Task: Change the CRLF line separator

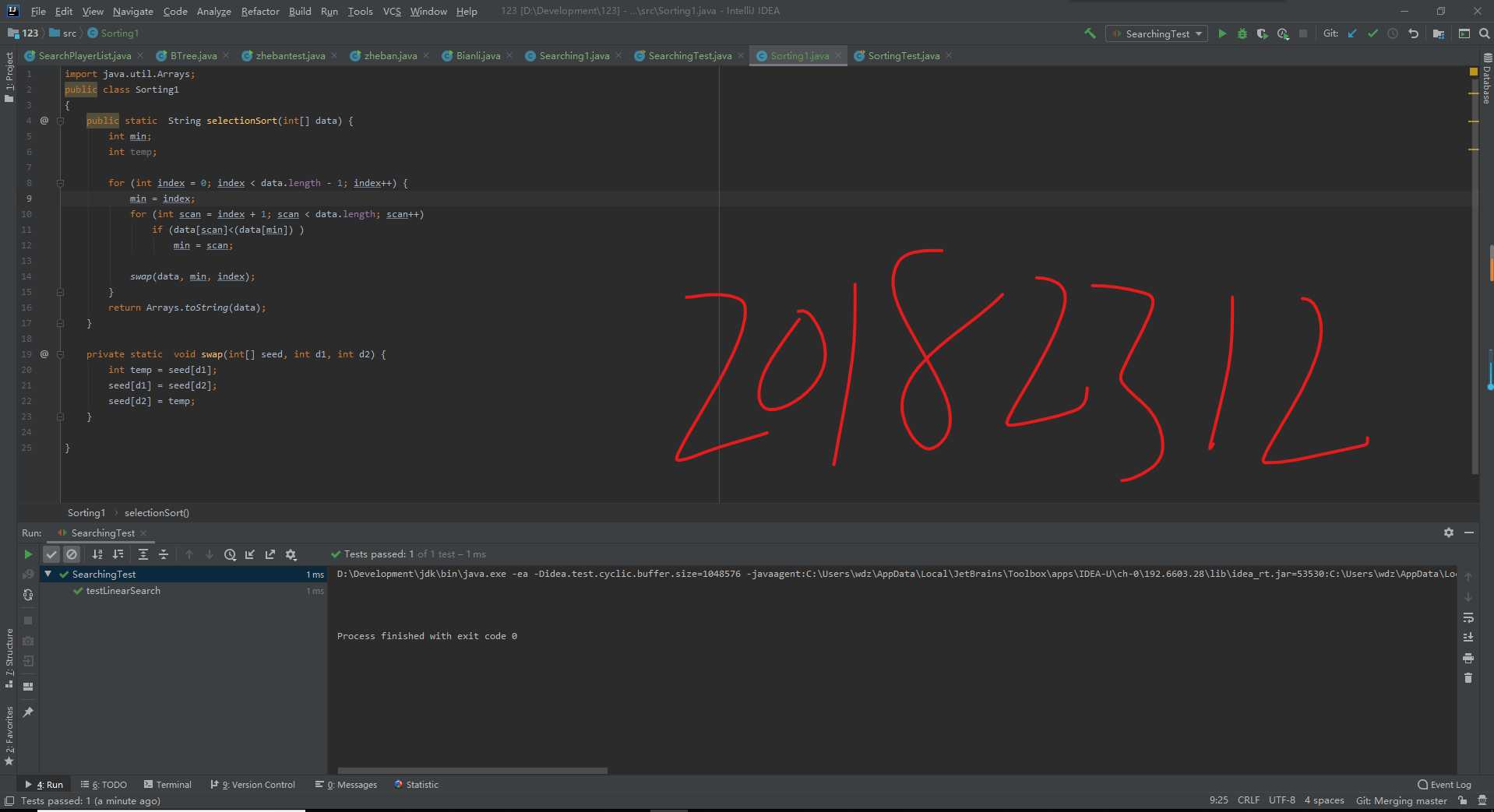Action: 1248,800
